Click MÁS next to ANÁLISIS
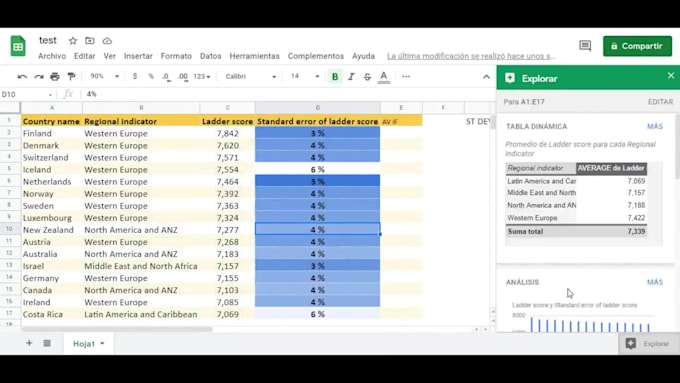The width and height of the screenshot is (680, 383). (655, 282)
